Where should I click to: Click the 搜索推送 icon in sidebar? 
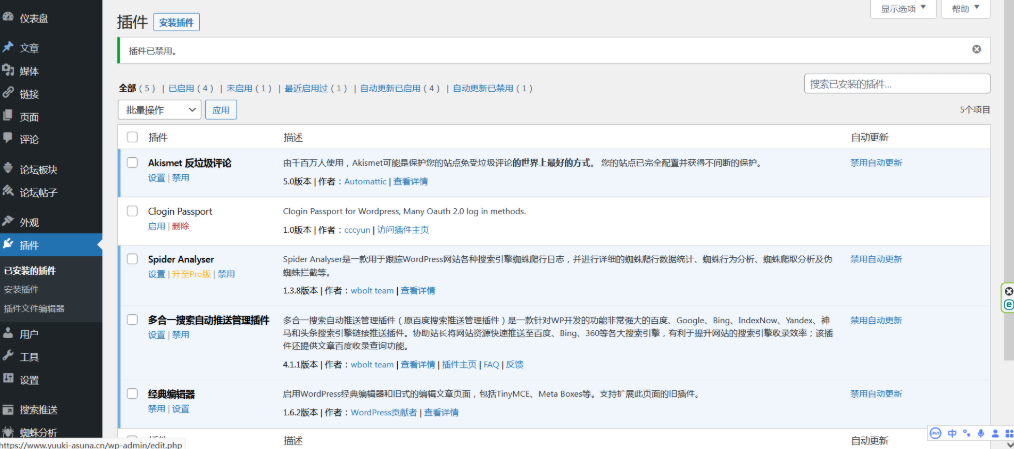pos(8,410)
